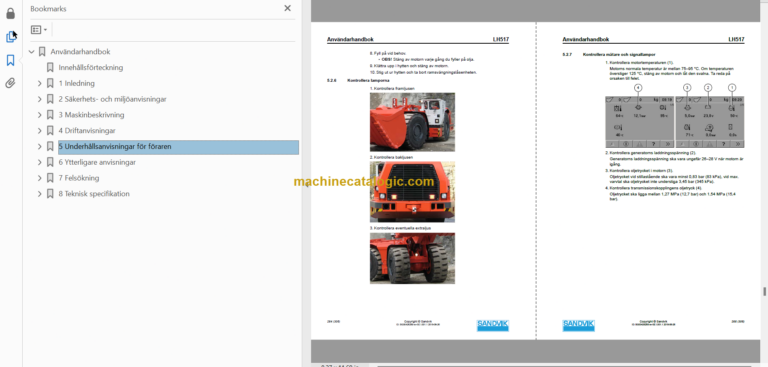The width and height of the screenshot is (768, 367).
Task: Expand the 2 Säkerhets- och miljöanvisningar bookmark
Action: click(x=40, y=99)
